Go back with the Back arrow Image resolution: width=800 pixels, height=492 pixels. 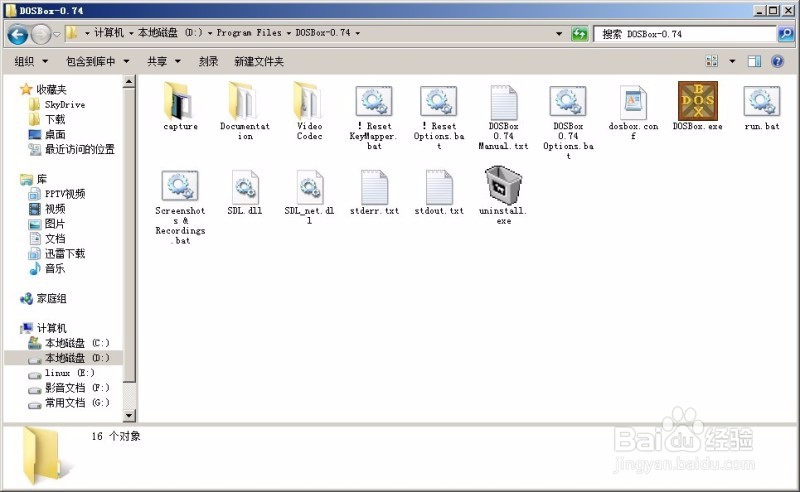(x=17, y=34)
